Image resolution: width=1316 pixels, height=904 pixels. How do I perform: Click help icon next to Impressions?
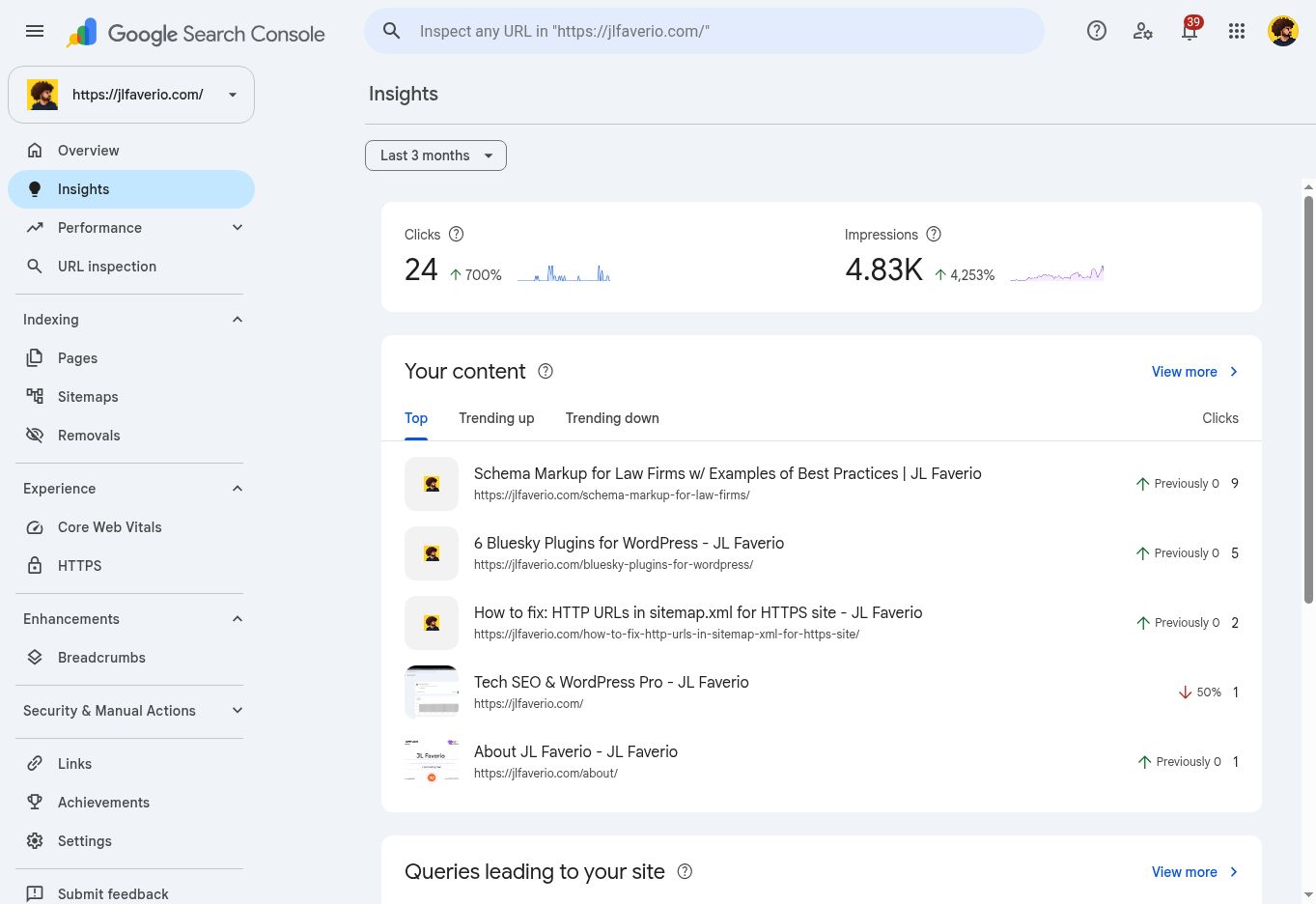[934, 234]
